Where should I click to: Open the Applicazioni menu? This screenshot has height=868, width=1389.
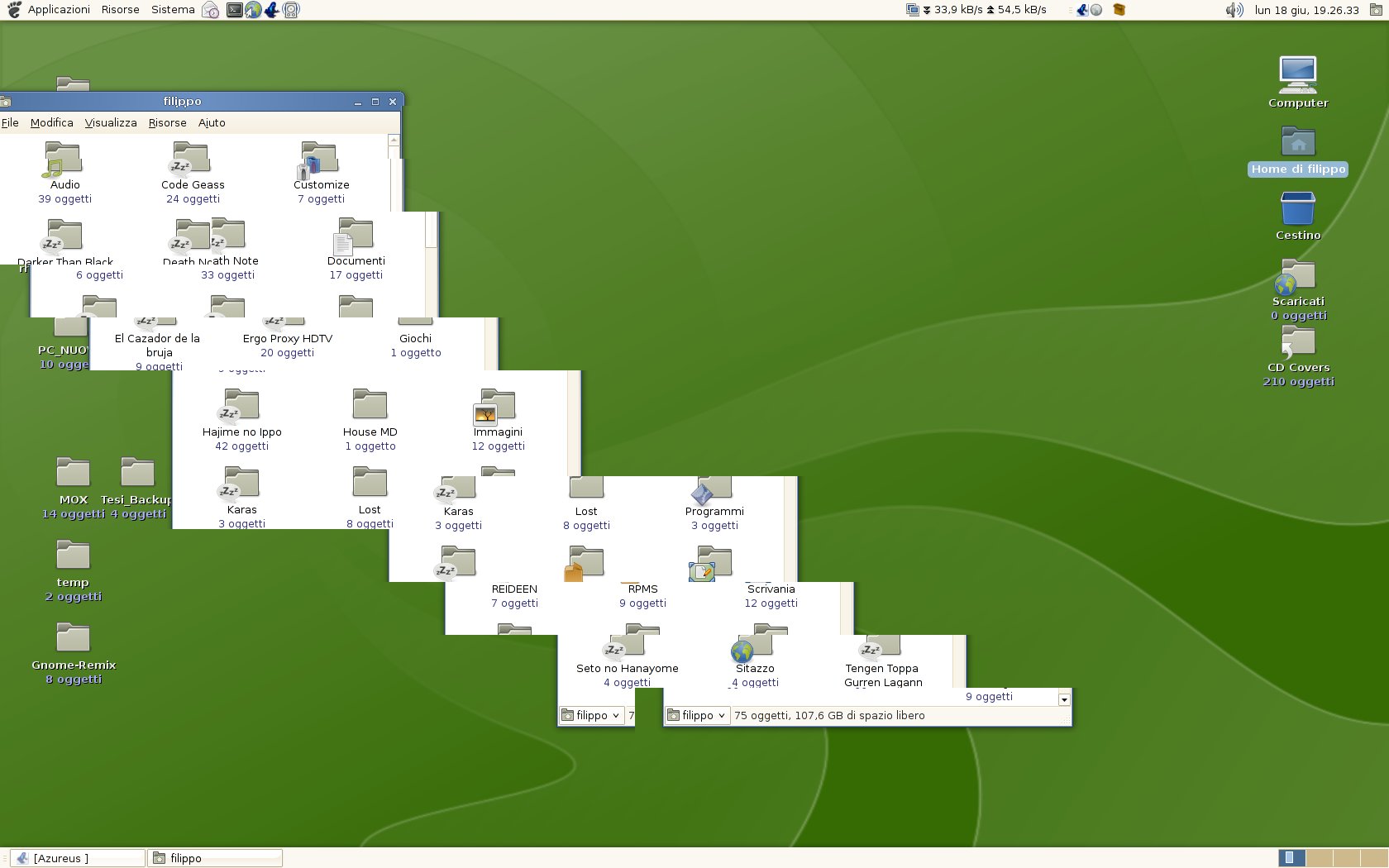pos(59,10)
